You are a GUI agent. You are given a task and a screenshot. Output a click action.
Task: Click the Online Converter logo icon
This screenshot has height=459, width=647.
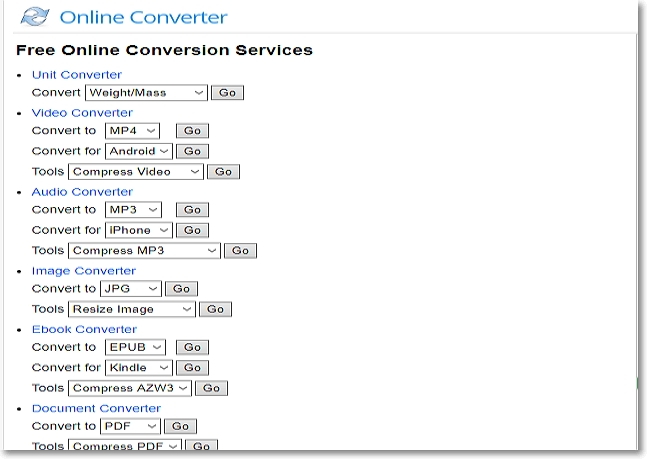click(35, 17)
